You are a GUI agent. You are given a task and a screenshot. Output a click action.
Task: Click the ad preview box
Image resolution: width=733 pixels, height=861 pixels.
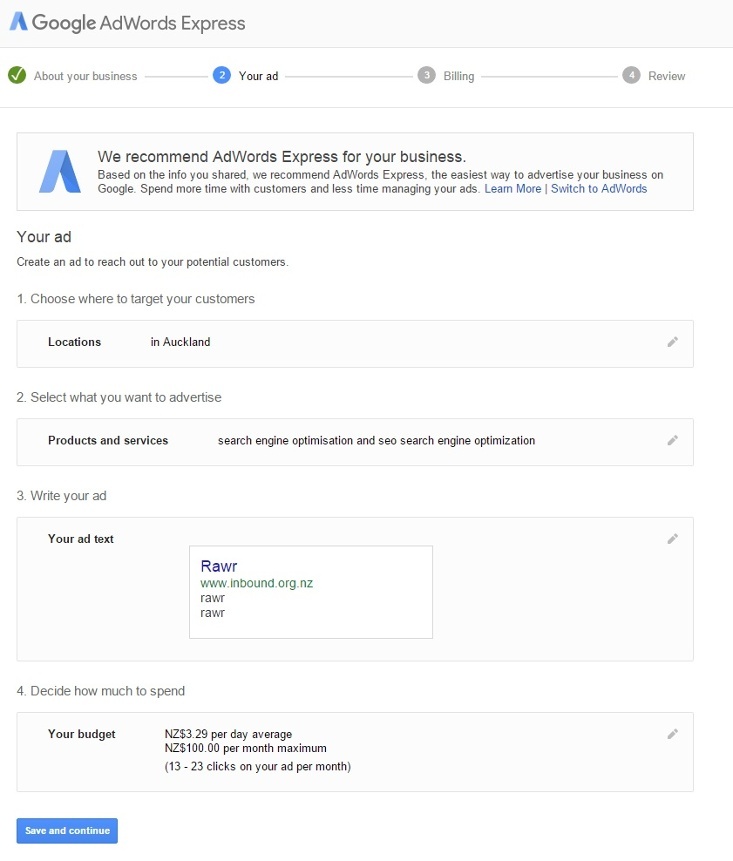[x=311, y=592]
